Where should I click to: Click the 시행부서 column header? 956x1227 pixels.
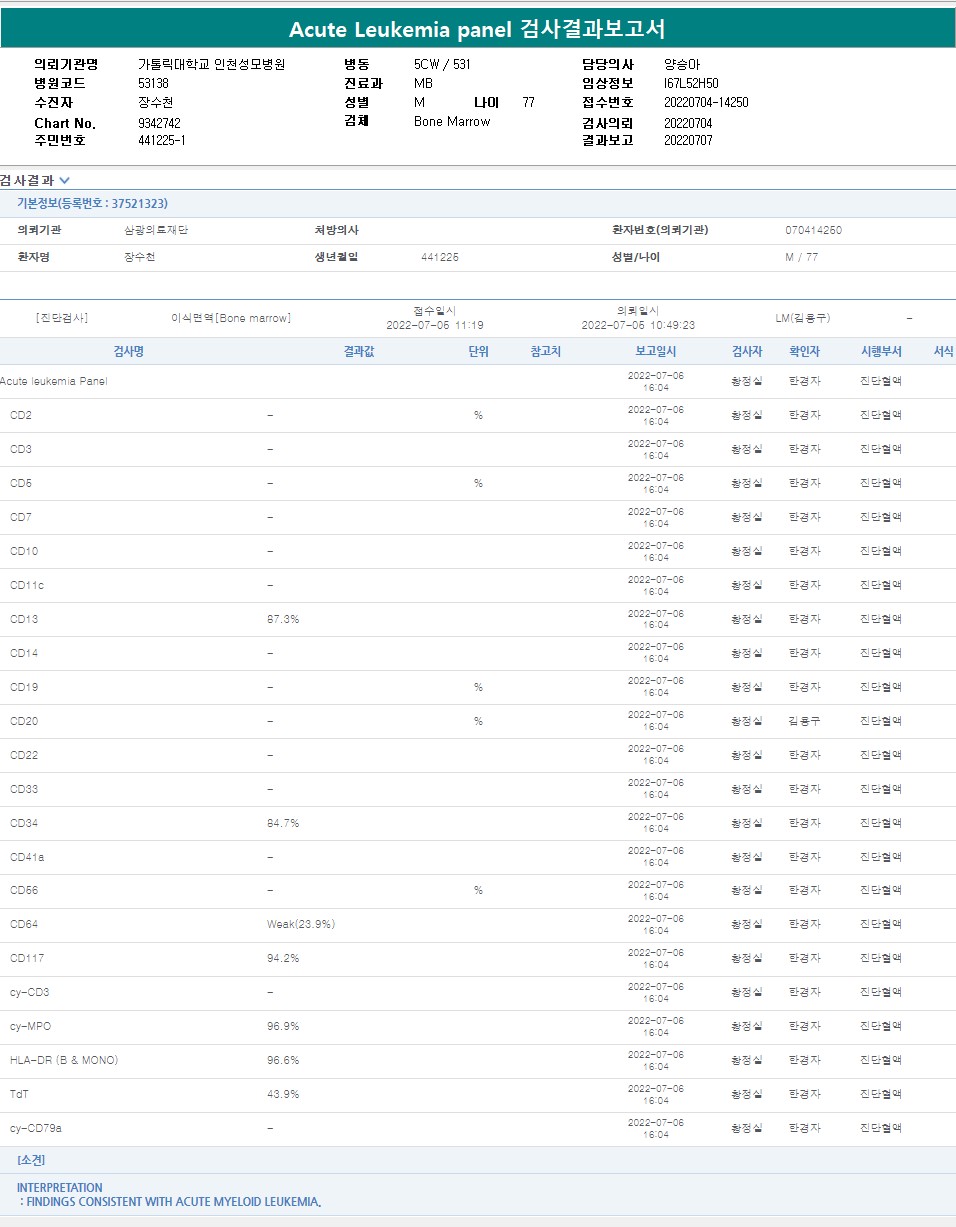[x=881, y=351]
